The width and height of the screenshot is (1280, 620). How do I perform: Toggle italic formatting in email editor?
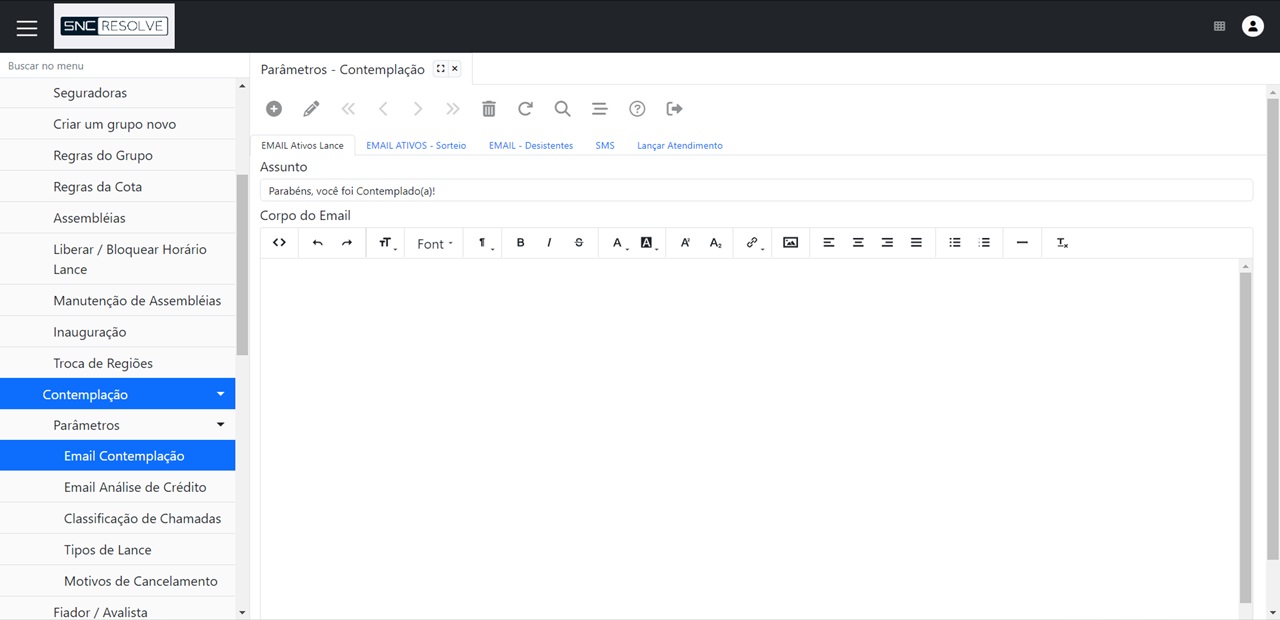pos(549,243)
